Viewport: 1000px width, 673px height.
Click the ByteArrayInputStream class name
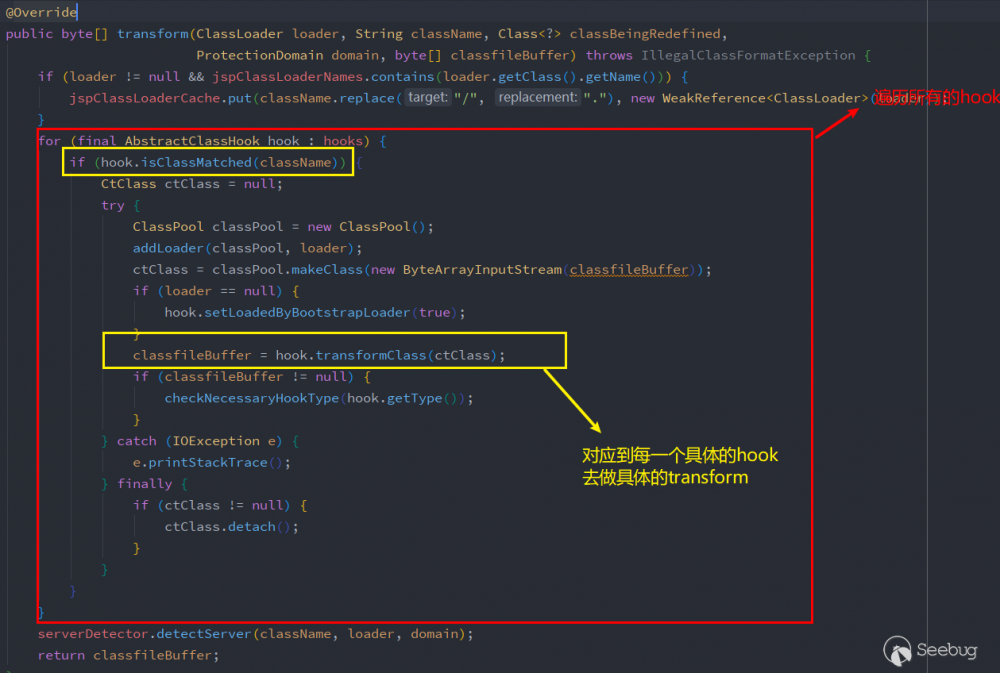pos(482,270)
